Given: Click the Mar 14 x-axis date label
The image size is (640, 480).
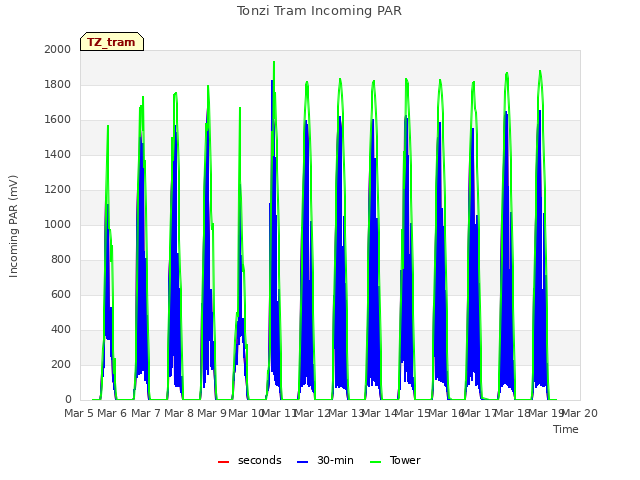Looking at the screenshot, I should click(379, 413).
